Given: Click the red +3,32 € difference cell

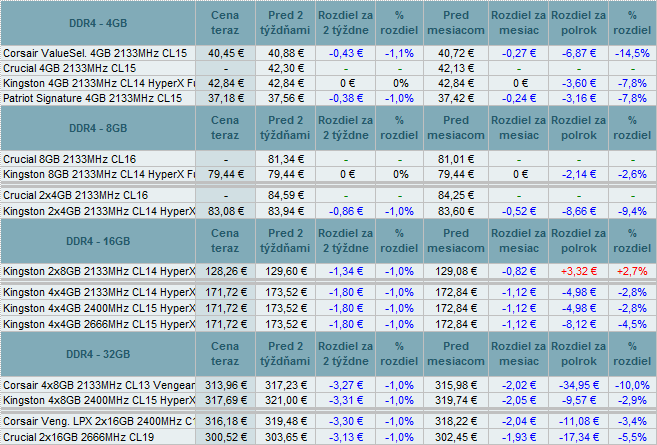Looking at the screenshot, I should tap(579, 272).
